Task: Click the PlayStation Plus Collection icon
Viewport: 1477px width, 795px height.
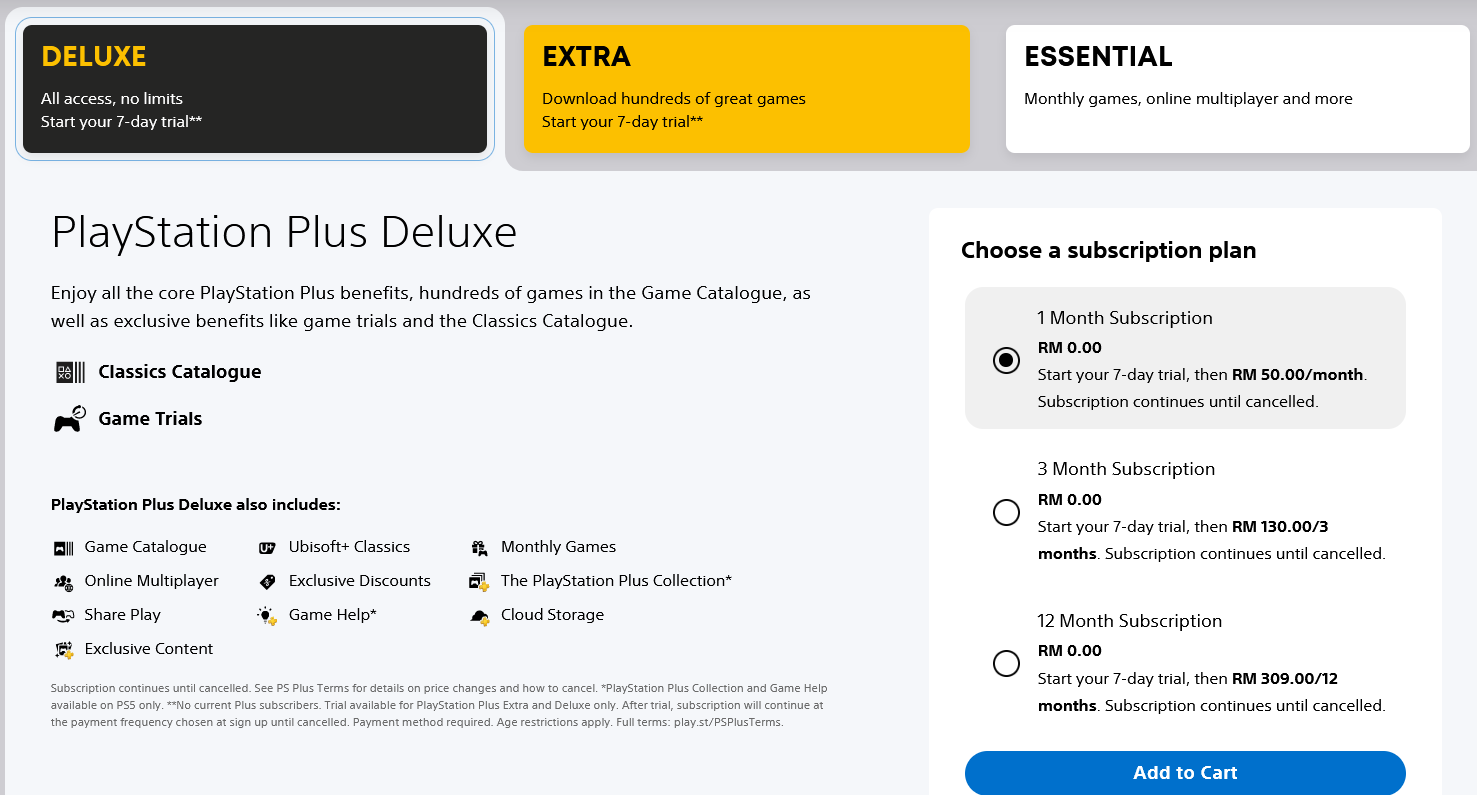Action: click(478, 581)
